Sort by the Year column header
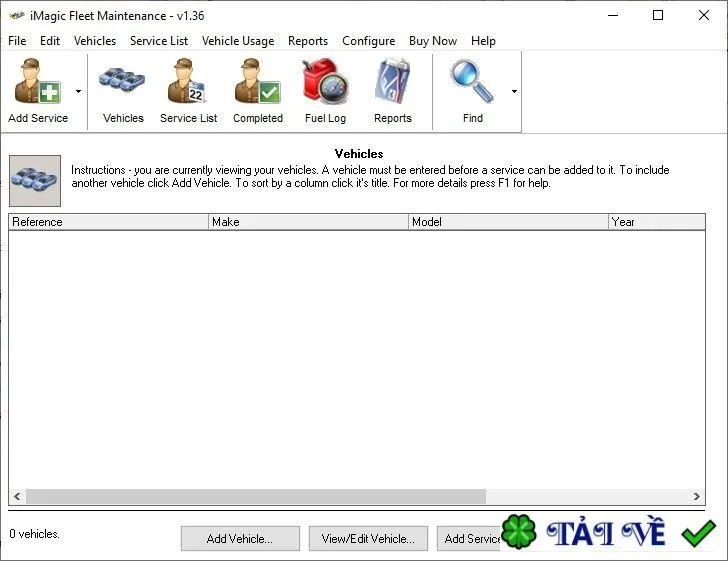This screenshot has height=561, width=728. tap(657, 222)
